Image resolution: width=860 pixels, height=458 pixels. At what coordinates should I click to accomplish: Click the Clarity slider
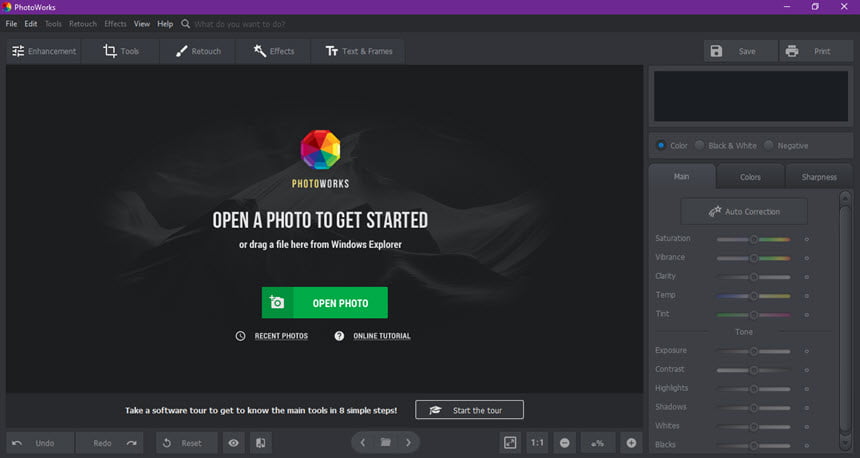tap(754, 277)
